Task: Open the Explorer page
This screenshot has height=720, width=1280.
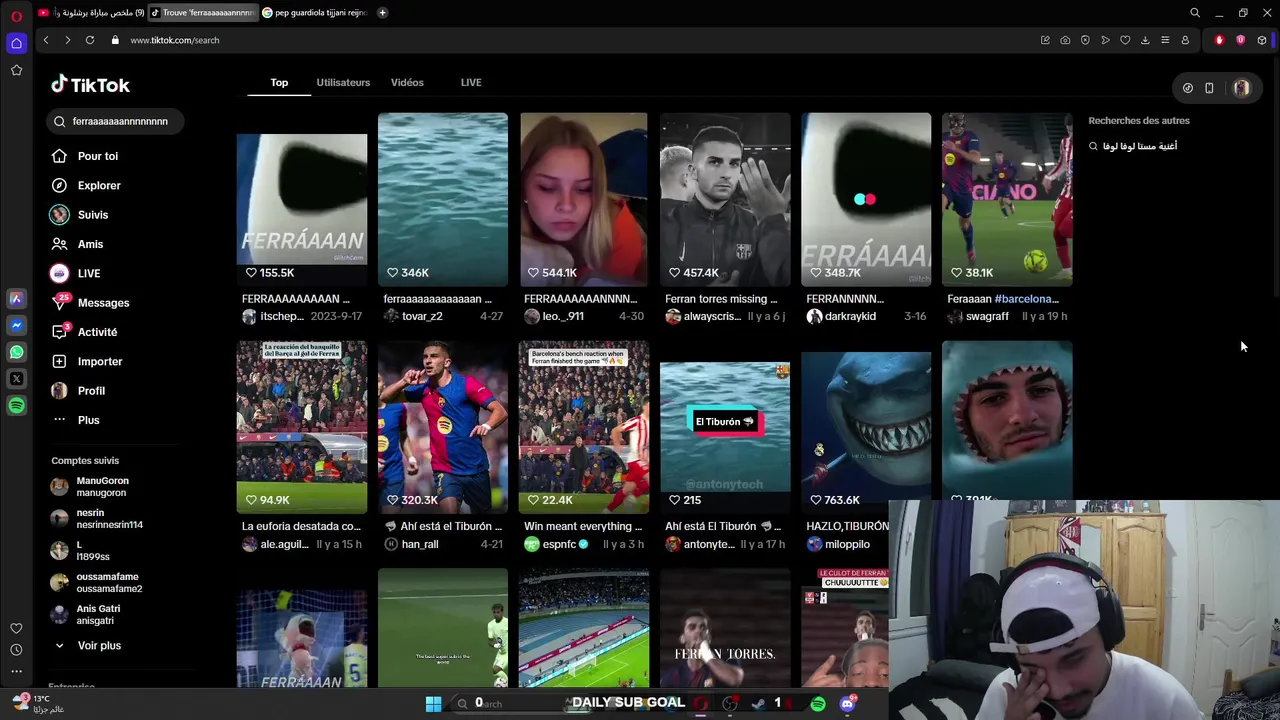Action: tap(86, 185)
